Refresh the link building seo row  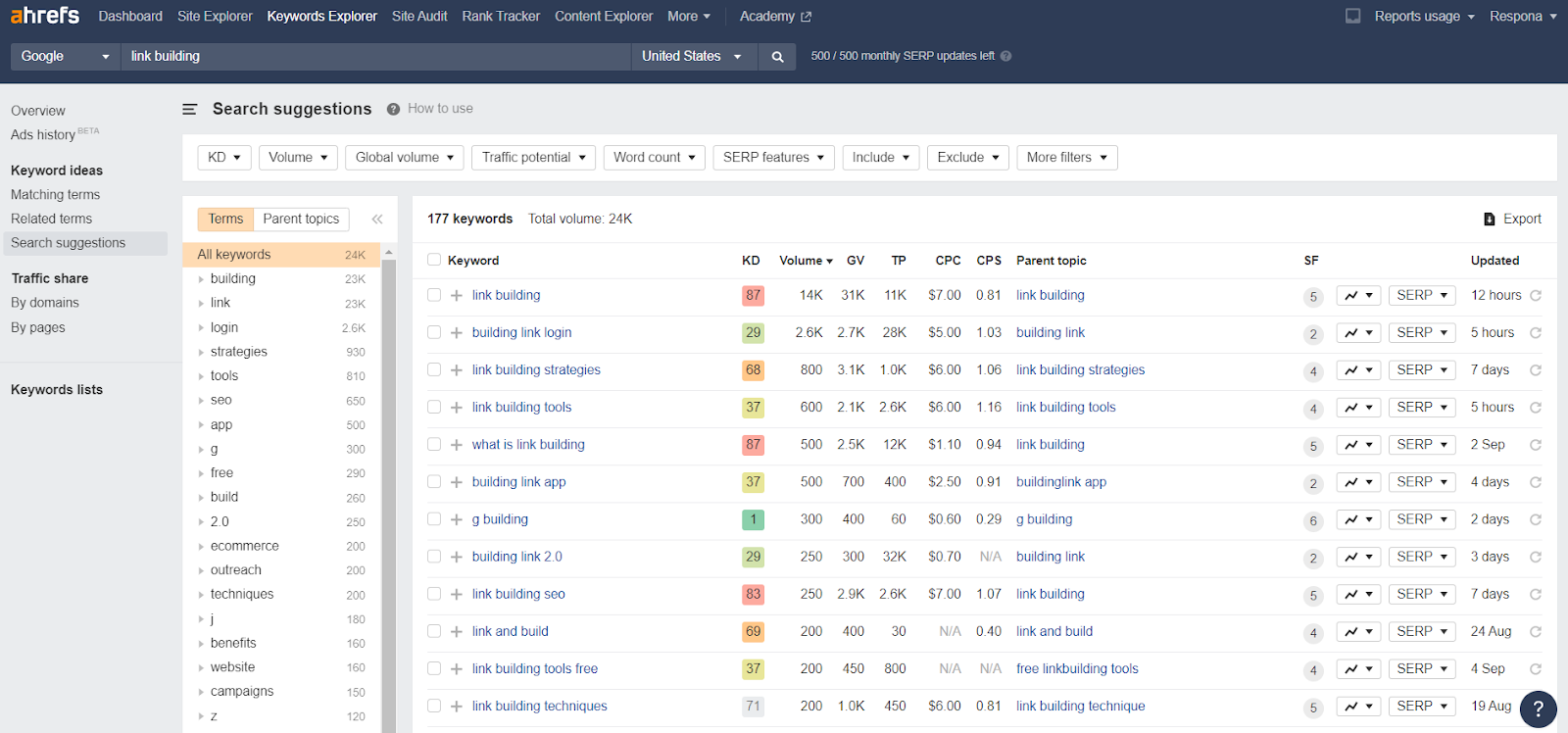click(x=1536, y=594)
